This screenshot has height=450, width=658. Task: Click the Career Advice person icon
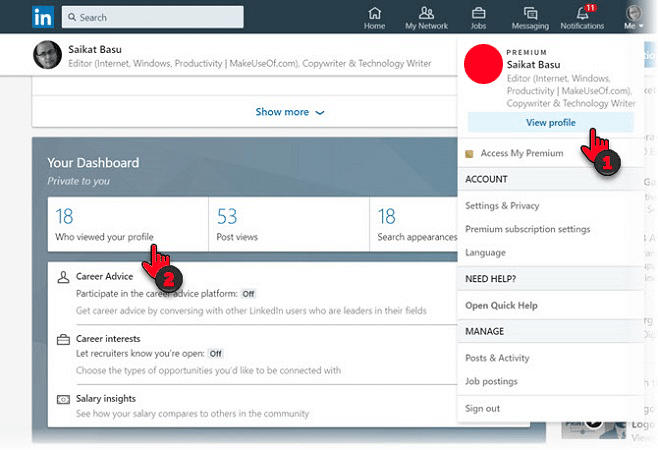click(x=63, y=277)
